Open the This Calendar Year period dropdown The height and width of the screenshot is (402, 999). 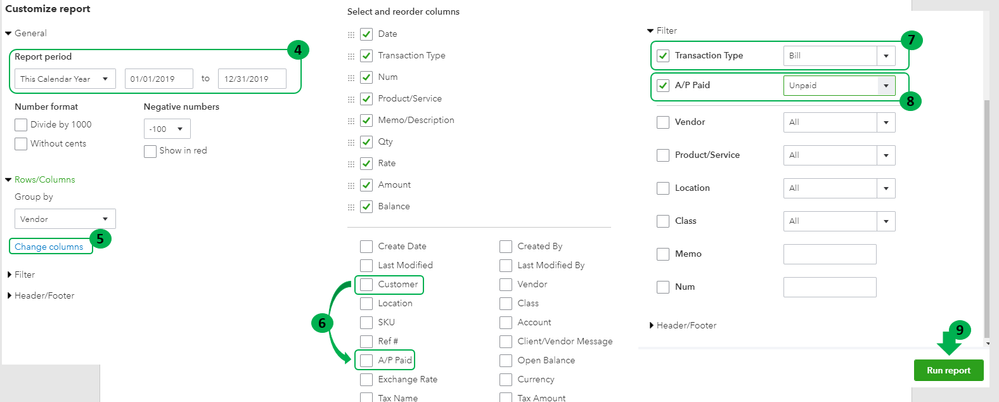tap(66, 78)
